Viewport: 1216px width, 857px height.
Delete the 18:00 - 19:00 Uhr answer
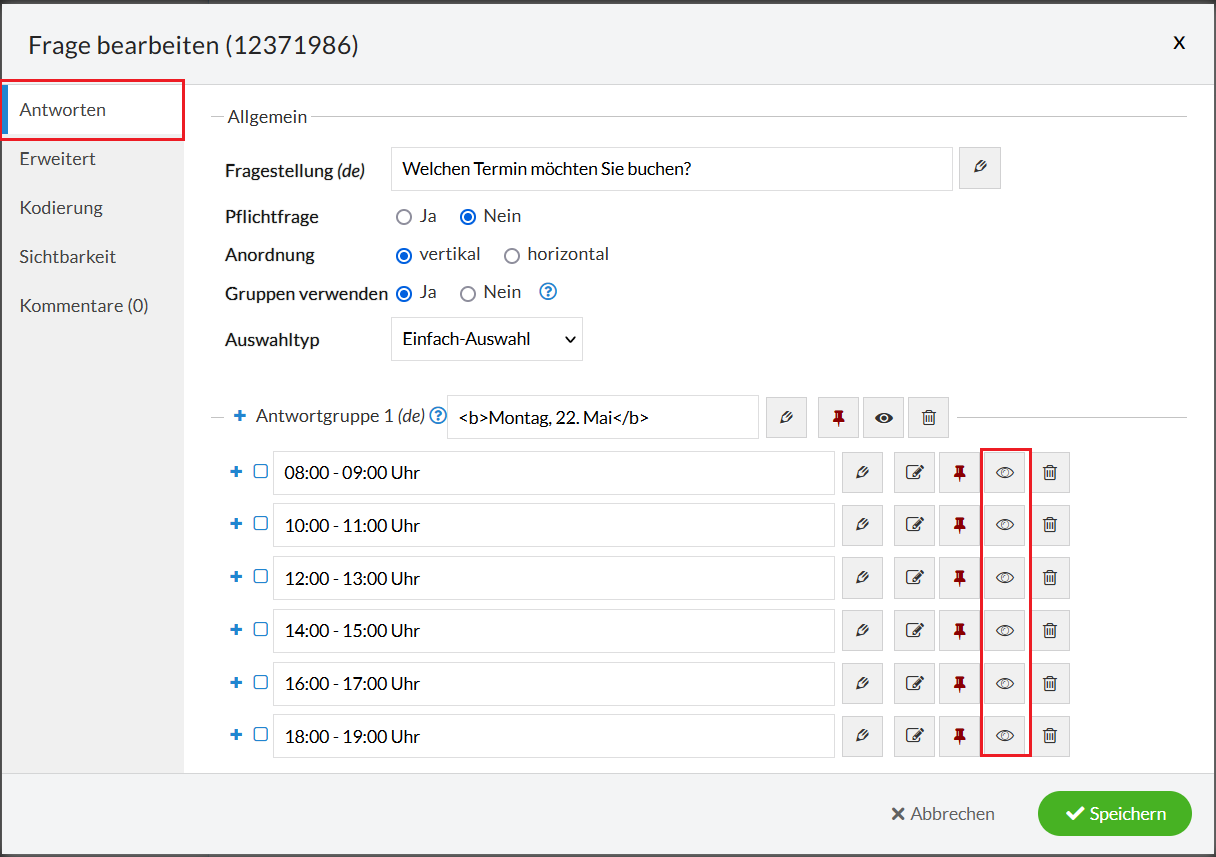click(1049, 736)
